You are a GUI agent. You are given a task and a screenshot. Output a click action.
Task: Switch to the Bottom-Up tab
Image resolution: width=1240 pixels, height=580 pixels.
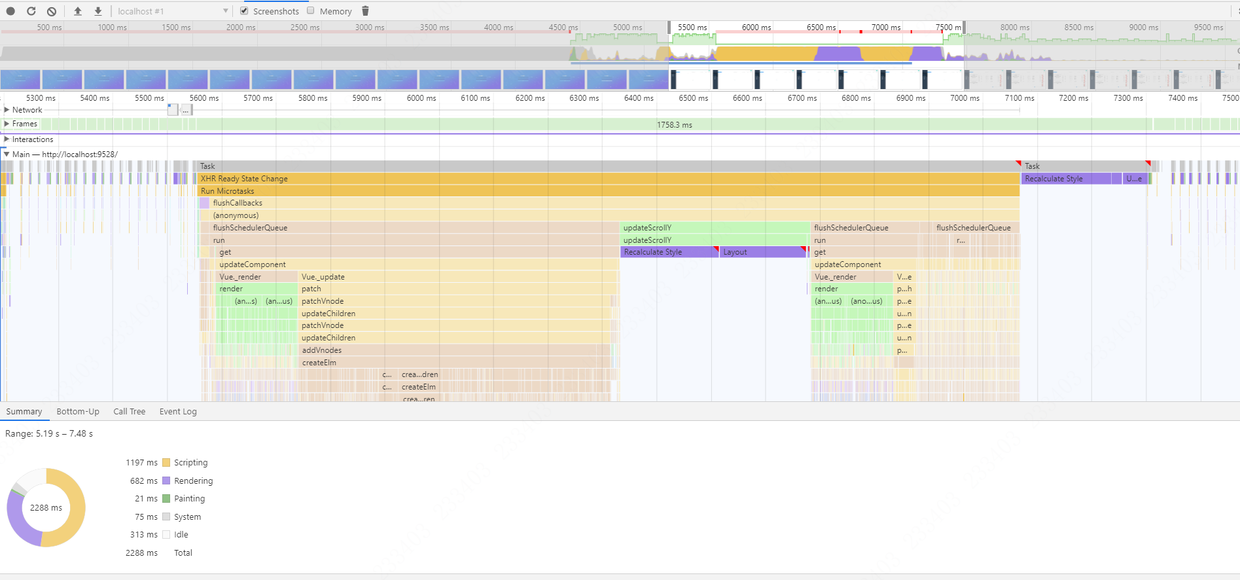[x=78, y=411]
